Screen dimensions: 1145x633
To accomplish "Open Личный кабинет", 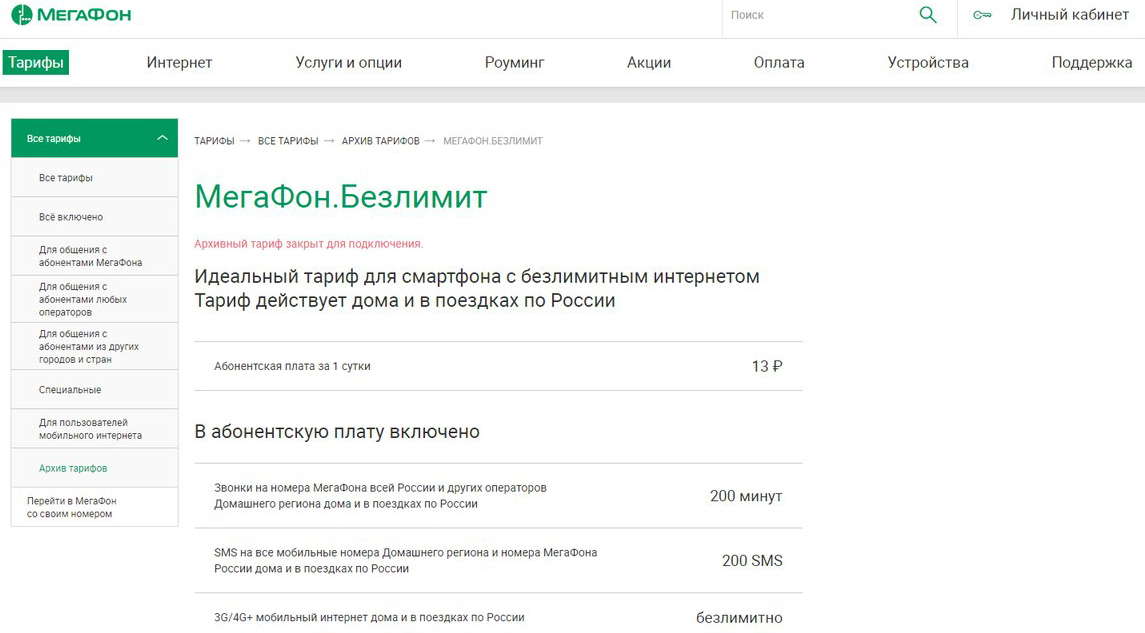I will tap(1070, 15).
